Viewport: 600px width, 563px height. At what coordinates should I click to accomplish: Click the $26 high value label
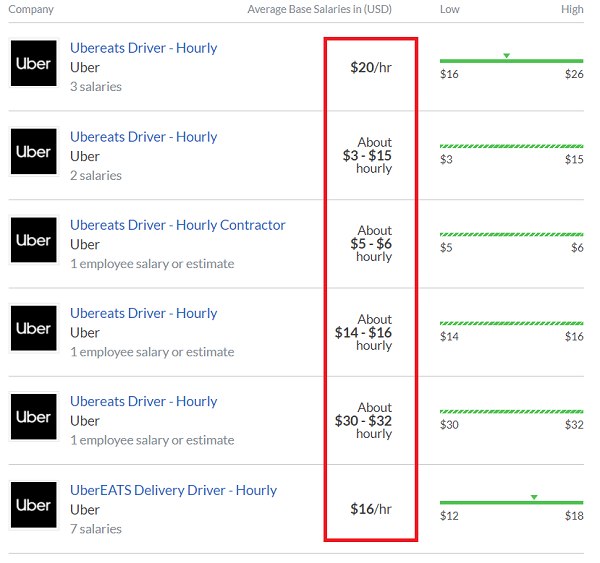pos(574,74)
